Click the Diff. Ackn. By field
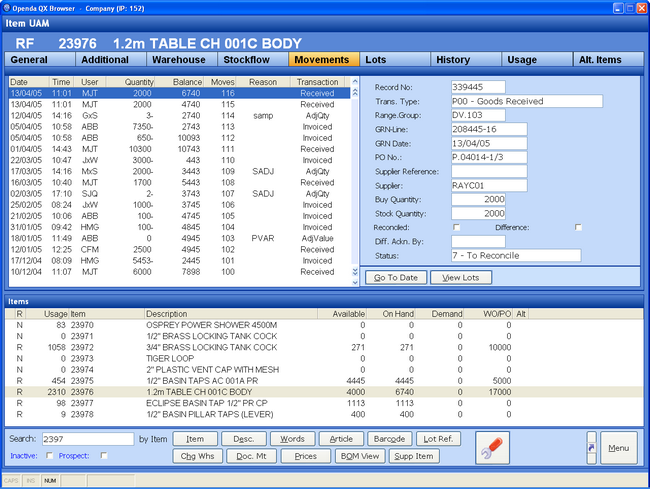Screen dimensions: 650x489 coord(478,242)
